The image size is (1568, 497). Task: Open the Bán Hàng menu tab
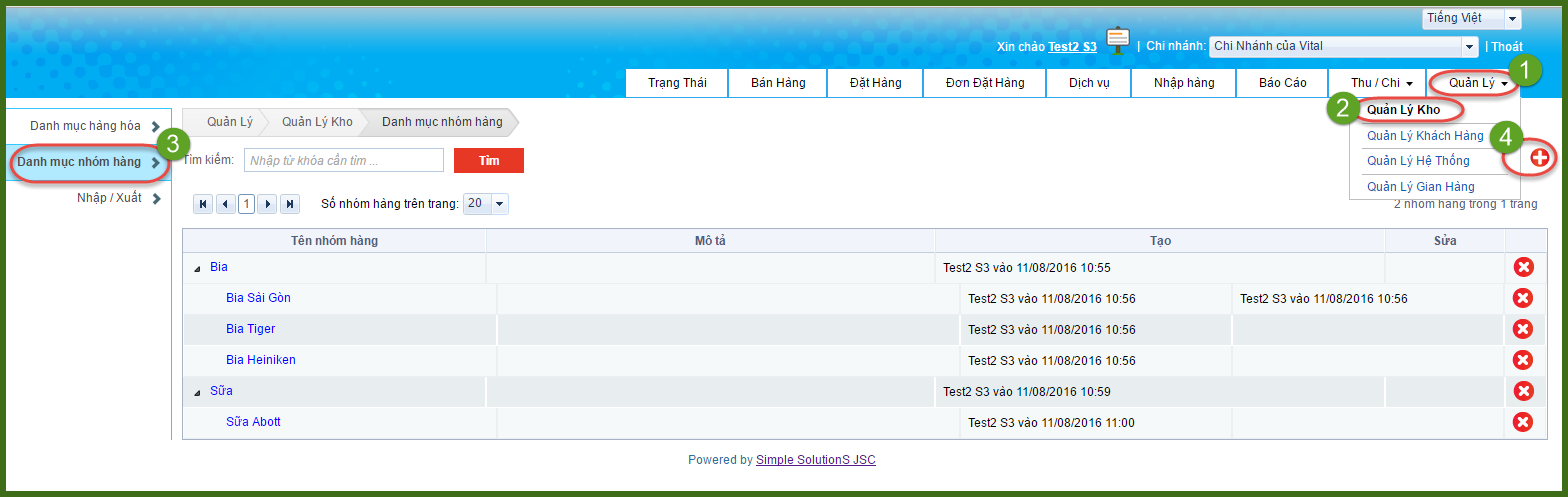click(x=778, y=83)
